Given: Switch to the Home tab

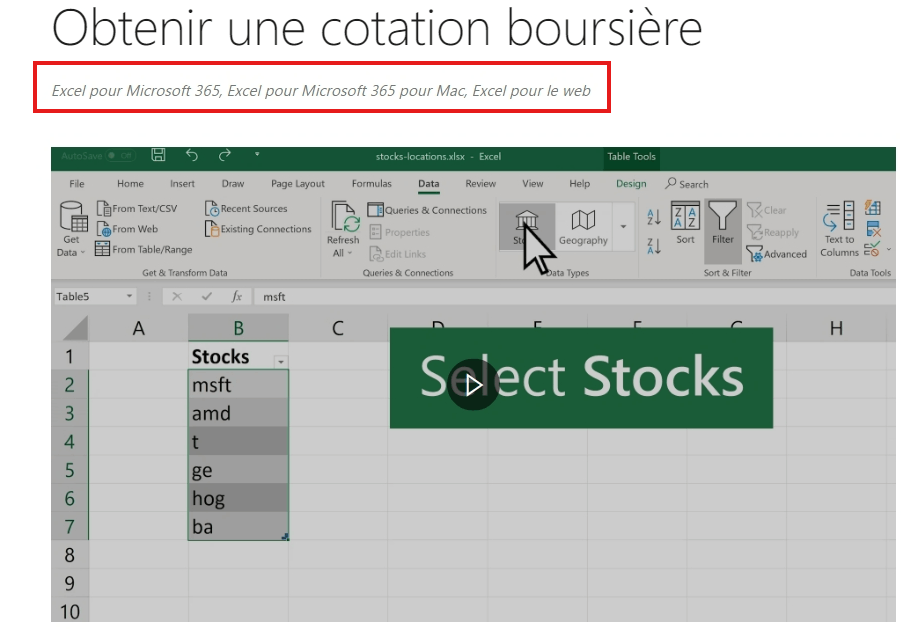Looking at the screenshot, I should click(130, 184).
